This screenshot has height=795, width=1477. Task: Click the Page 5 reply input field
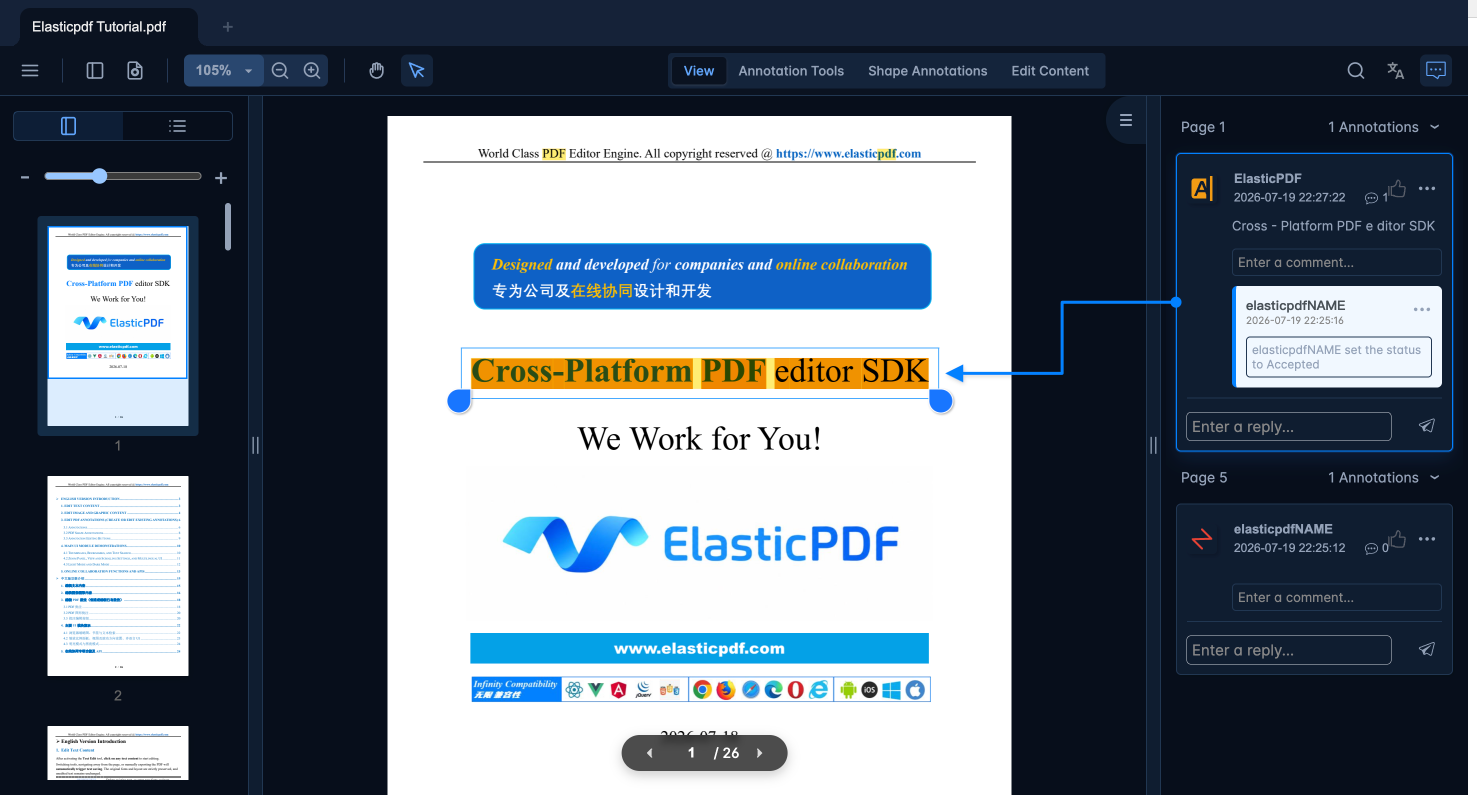(x=1288, y=650)
